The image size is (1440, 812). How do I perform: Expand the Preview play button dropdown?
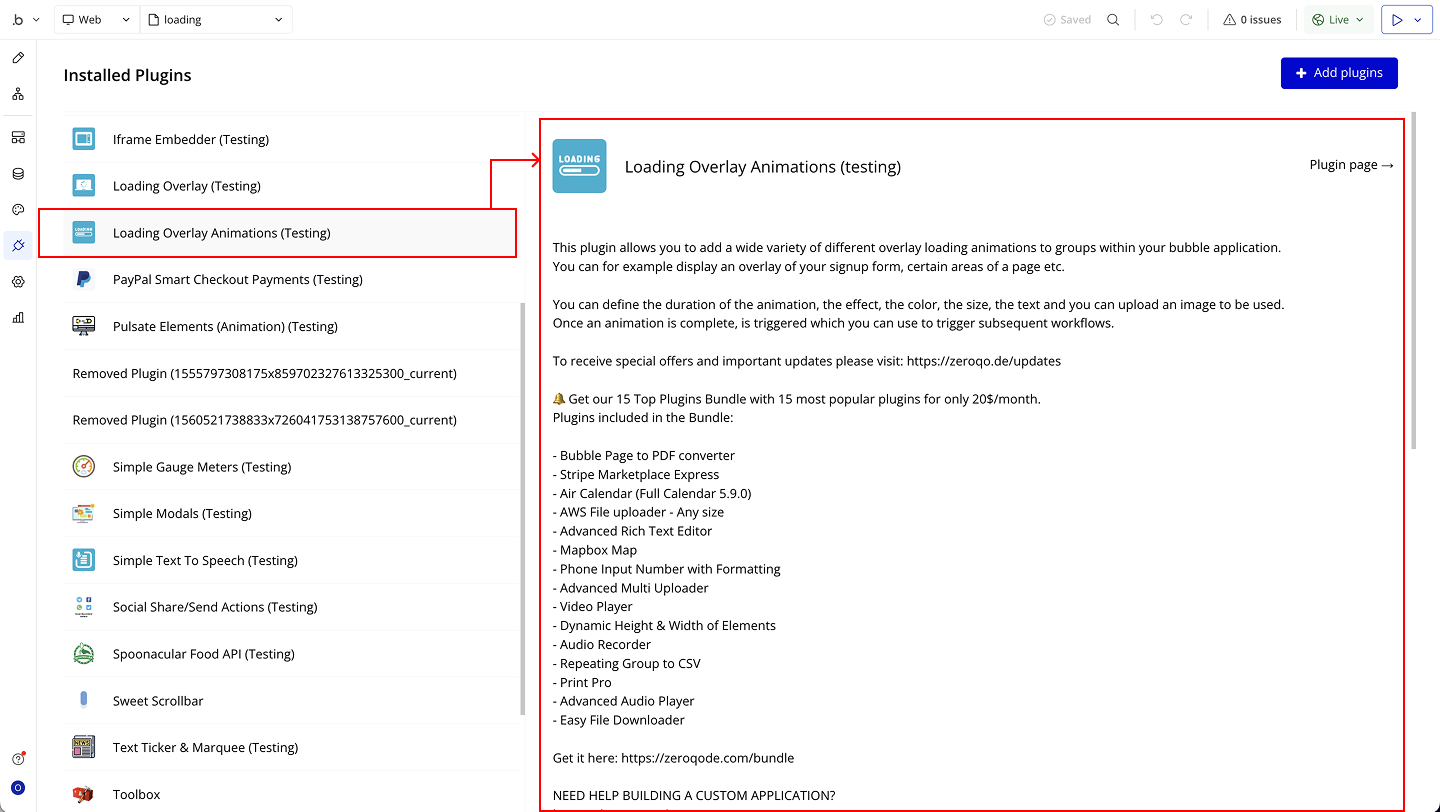coord(1417,20)
